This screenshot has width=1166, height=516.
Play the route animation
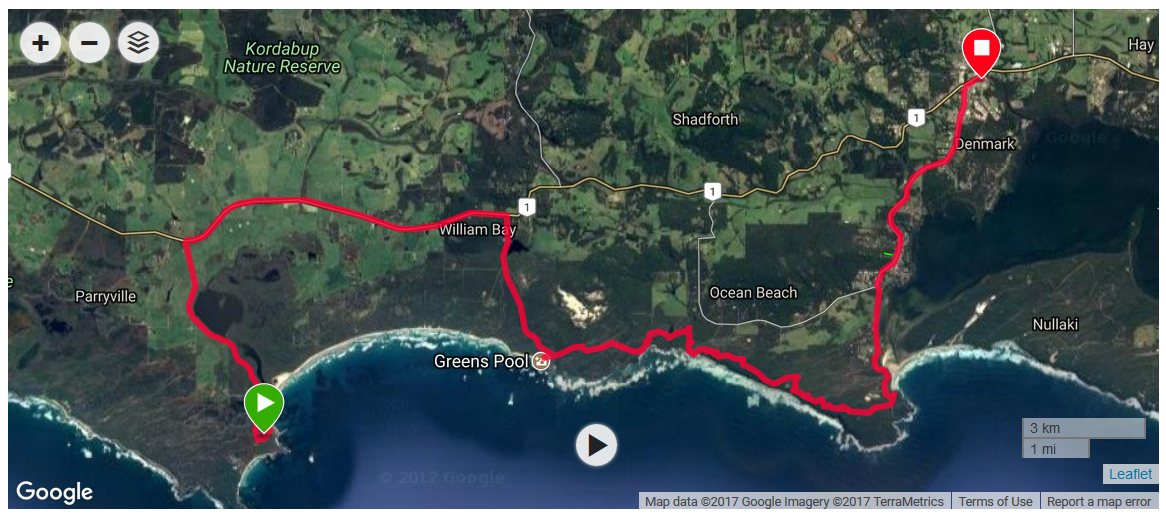coord(596,445)
